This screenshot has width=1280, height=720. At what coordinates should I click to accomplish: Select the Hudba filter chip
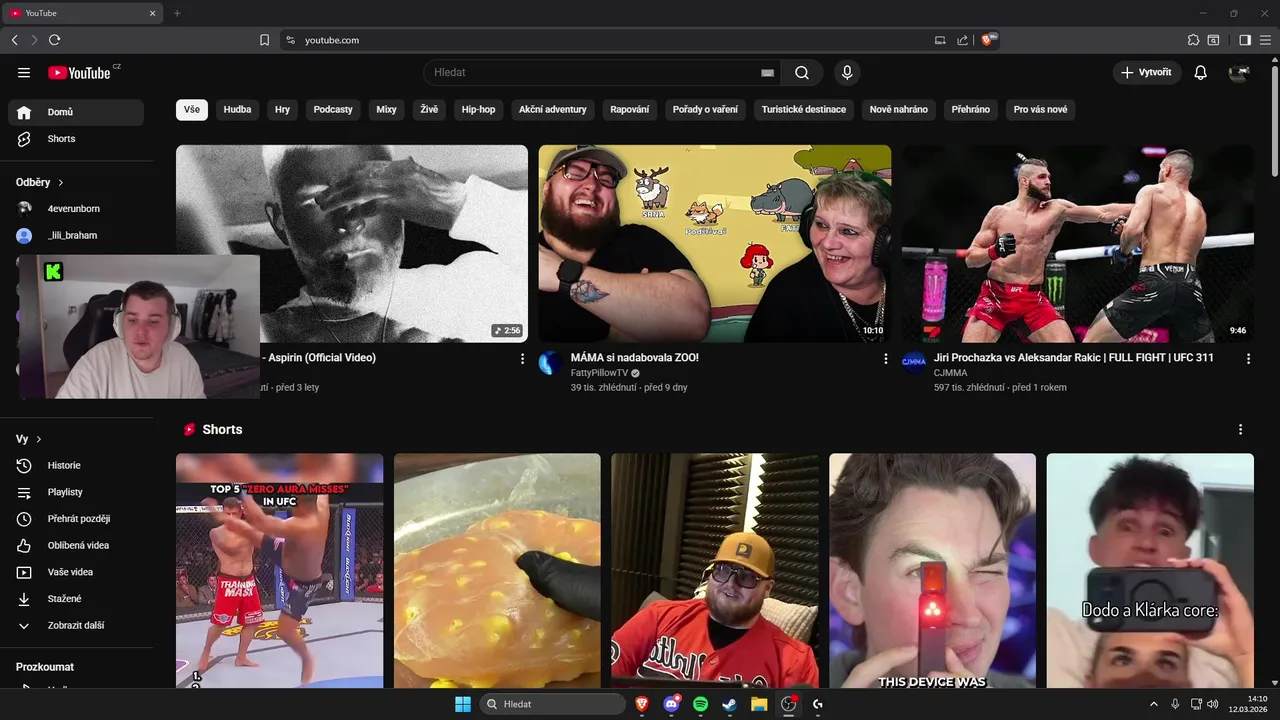pos(237,109)
